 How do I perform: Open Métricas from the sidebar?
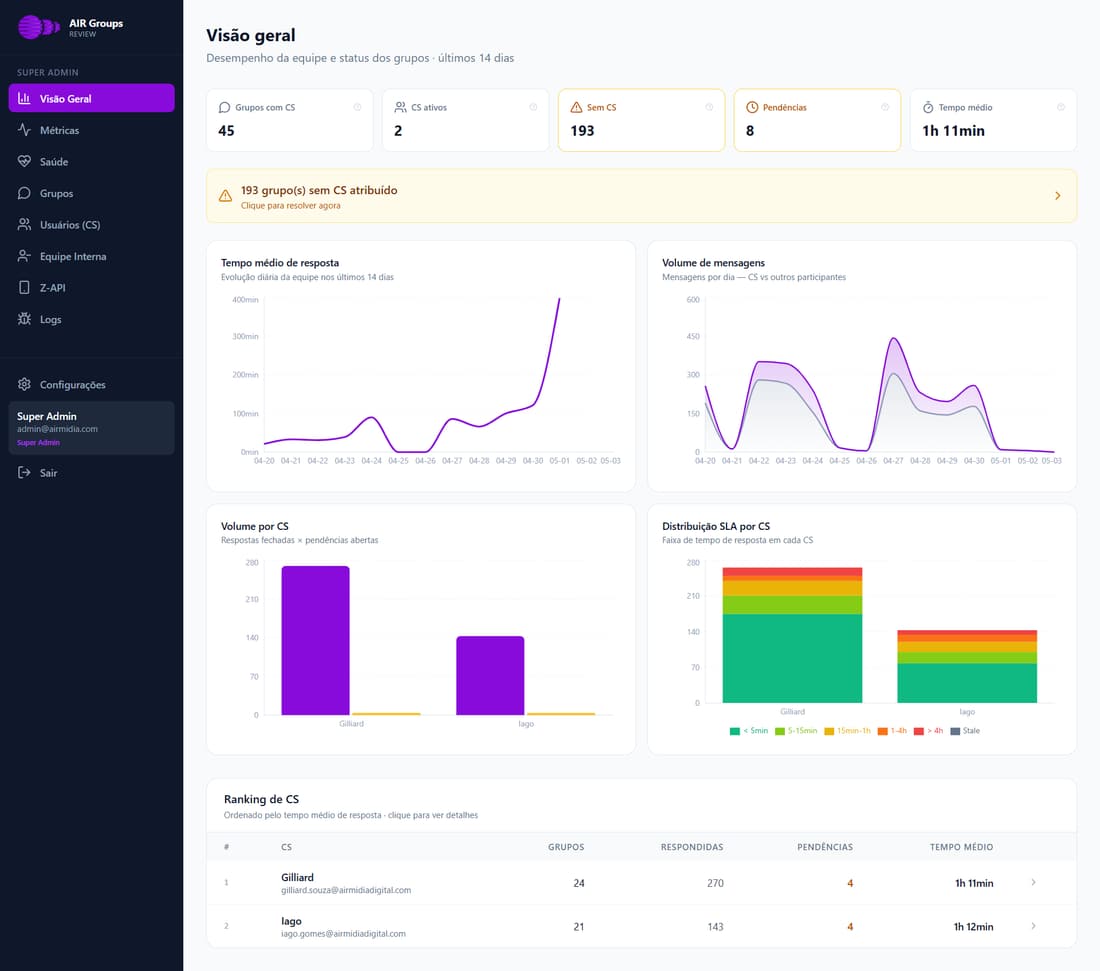point(91,130)
